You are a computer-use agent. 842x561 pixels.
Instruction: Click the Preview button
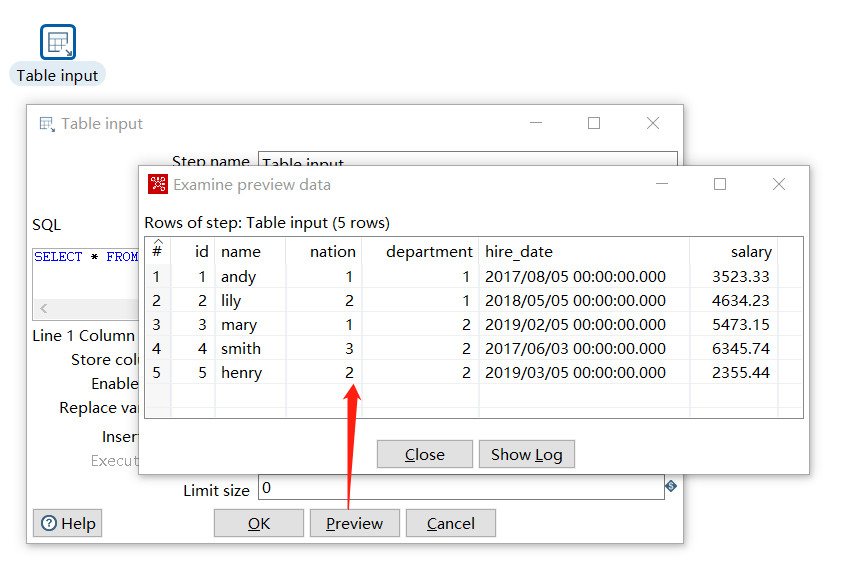354,523
